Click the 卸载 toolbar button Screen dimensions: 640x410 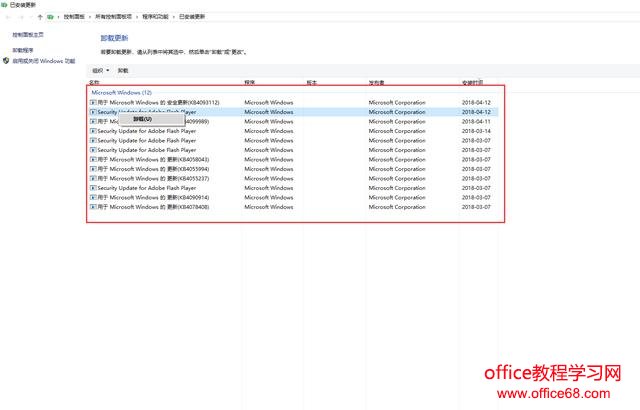click(123, 71)
